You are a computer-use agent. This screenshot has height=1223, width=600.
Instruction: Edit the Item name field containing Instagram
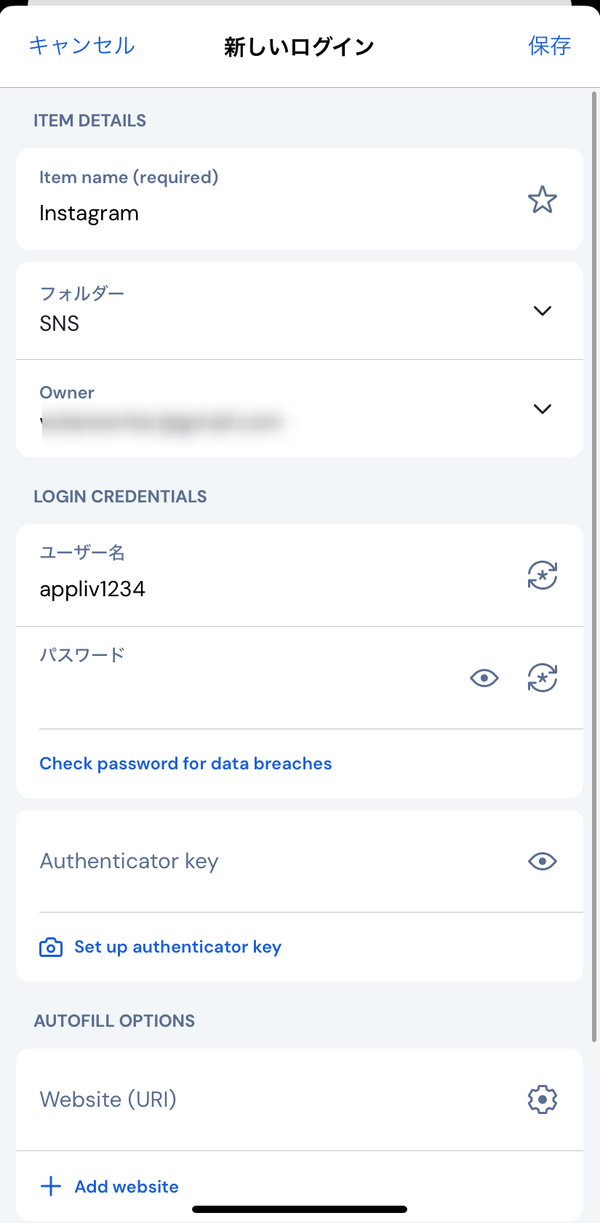(x=270, y=199)
